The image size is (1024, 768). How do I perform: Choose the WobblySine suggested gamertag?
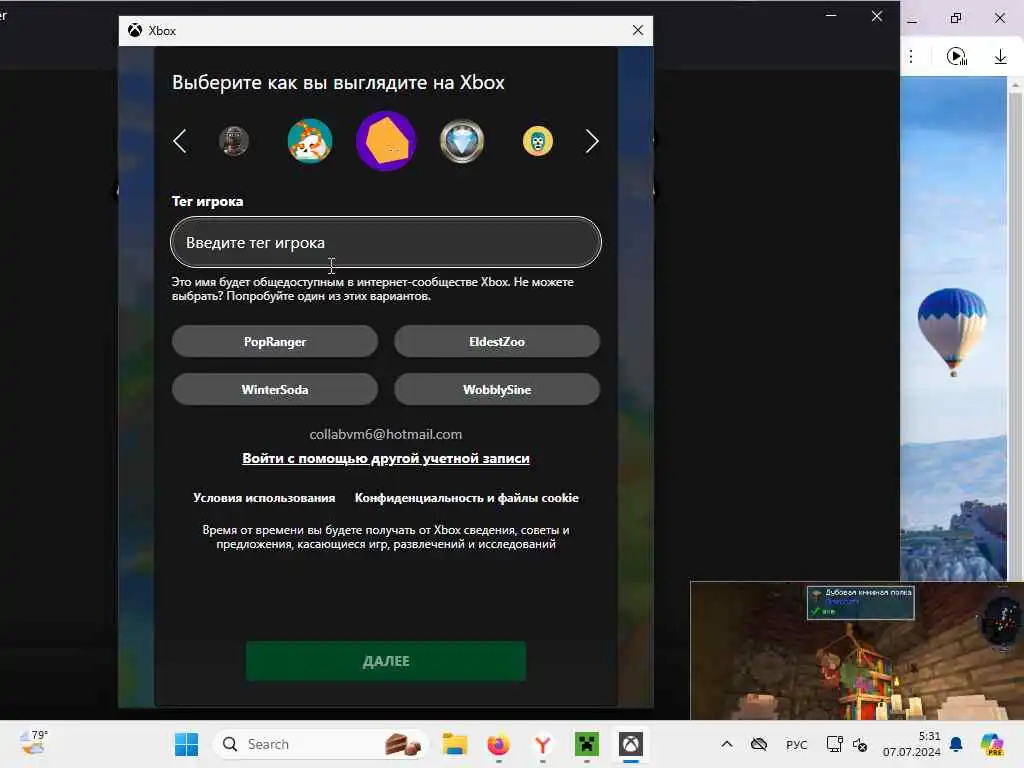497,390
